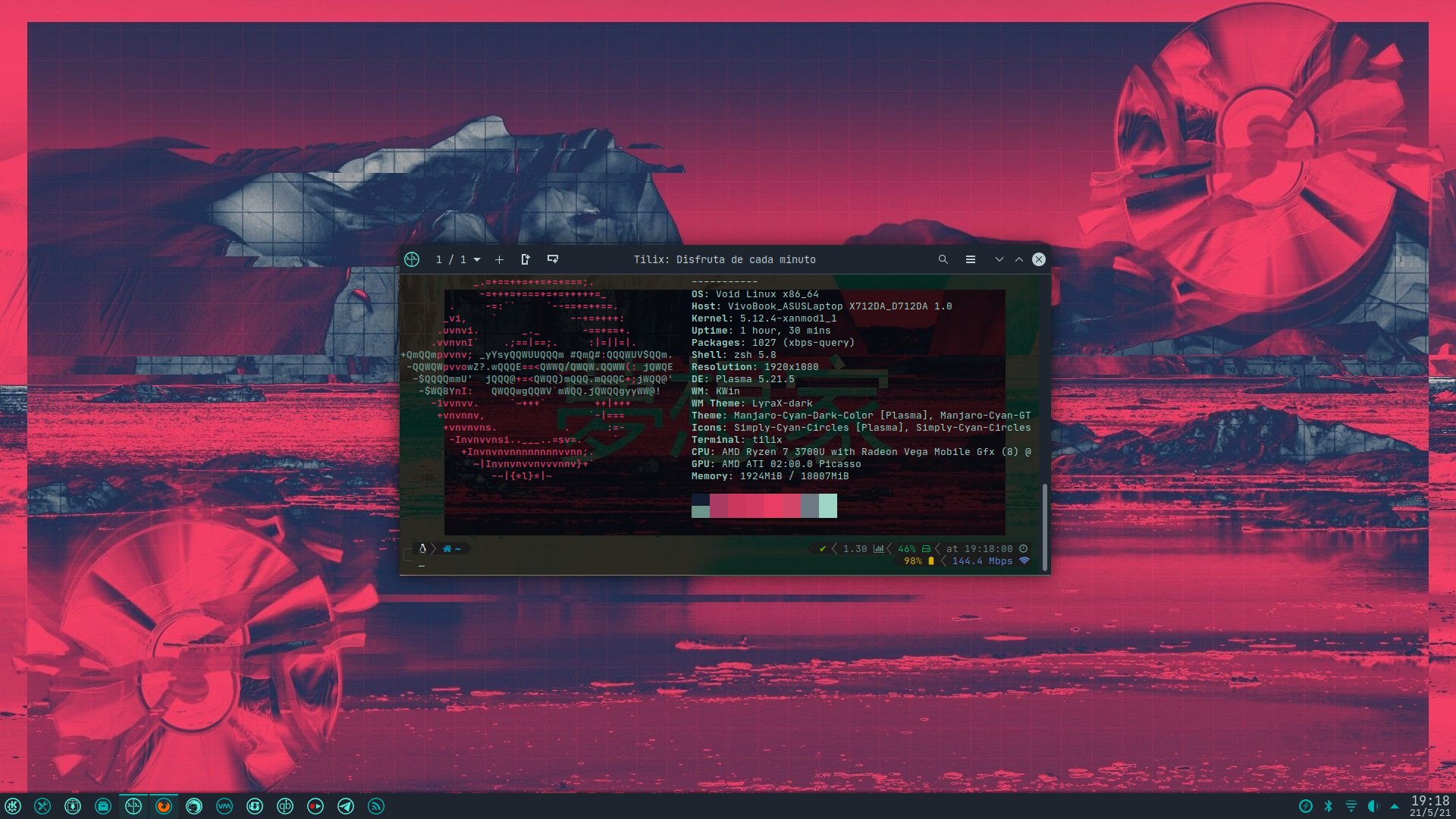Open the RSS feed reader taskbar icon
Image resolution: width=1456 pixels, height=819 pixels.
point(376,806)
